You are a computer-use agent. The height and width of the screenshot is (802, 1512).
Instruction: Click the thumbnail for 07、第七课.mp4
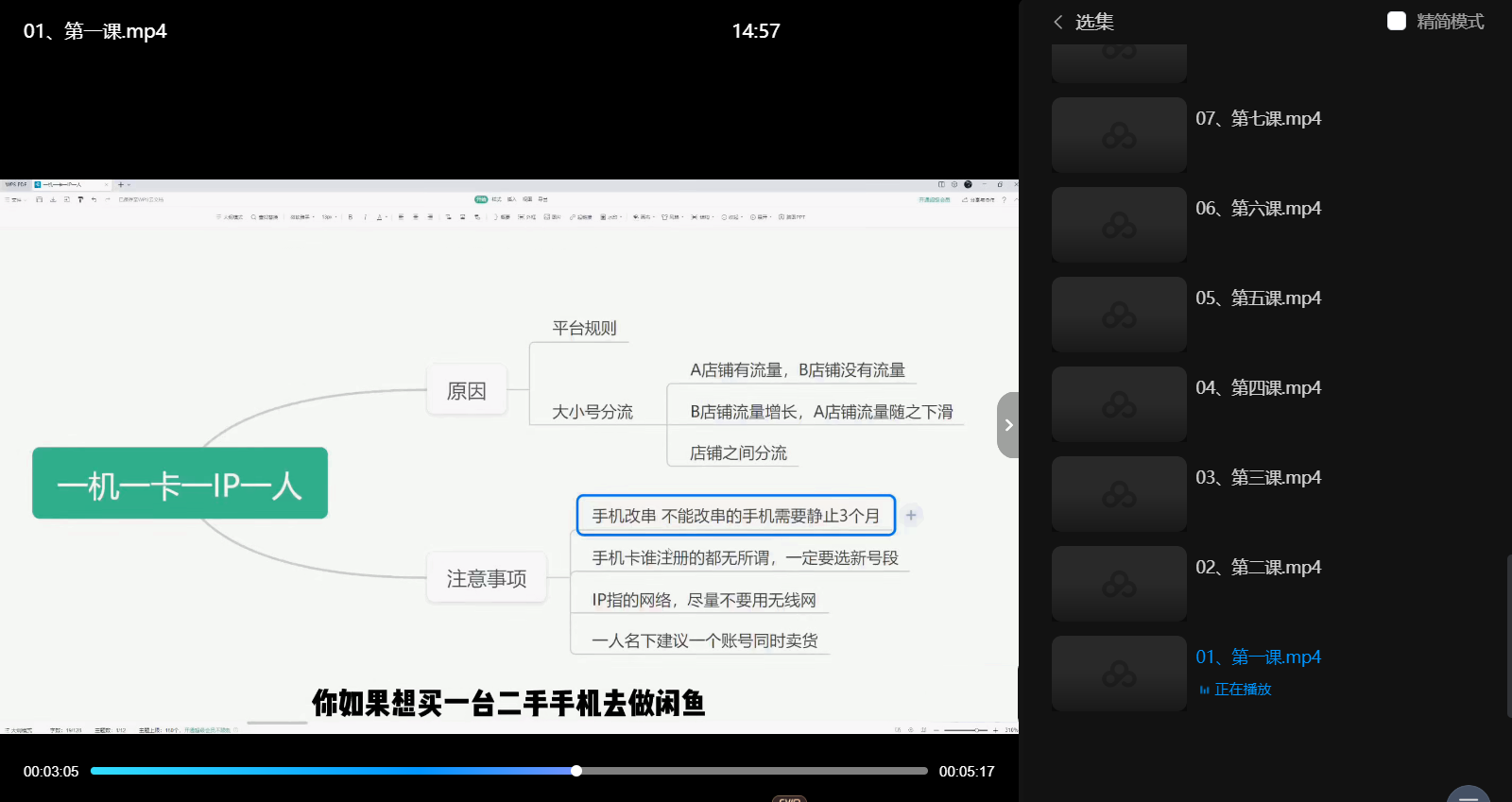(1119, 135)
